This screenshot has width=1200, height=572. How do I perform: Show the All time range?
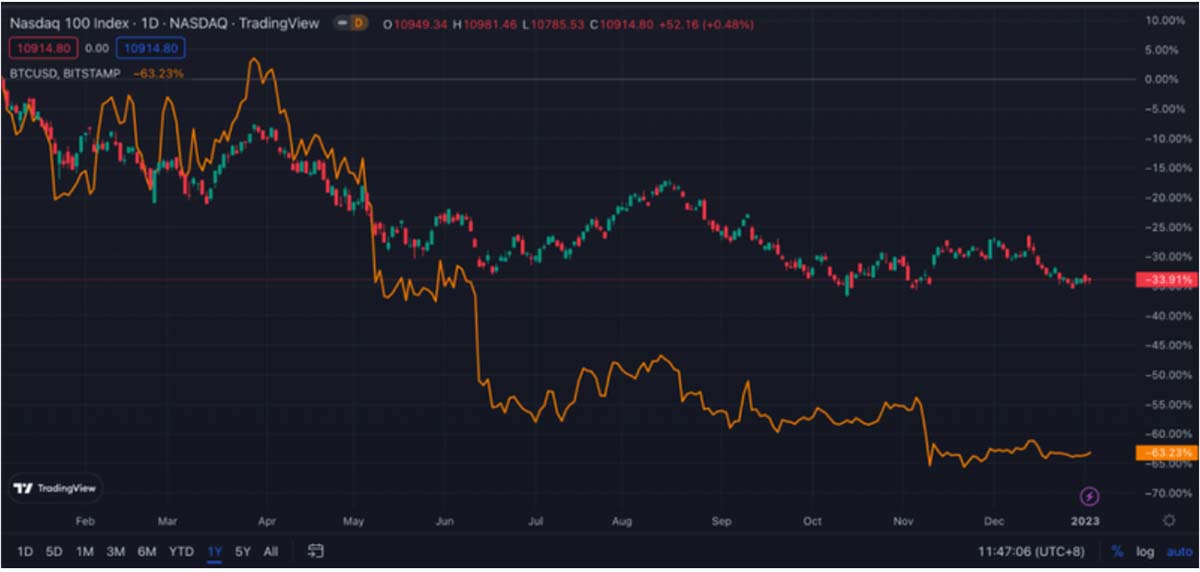(x=270, y=551)
